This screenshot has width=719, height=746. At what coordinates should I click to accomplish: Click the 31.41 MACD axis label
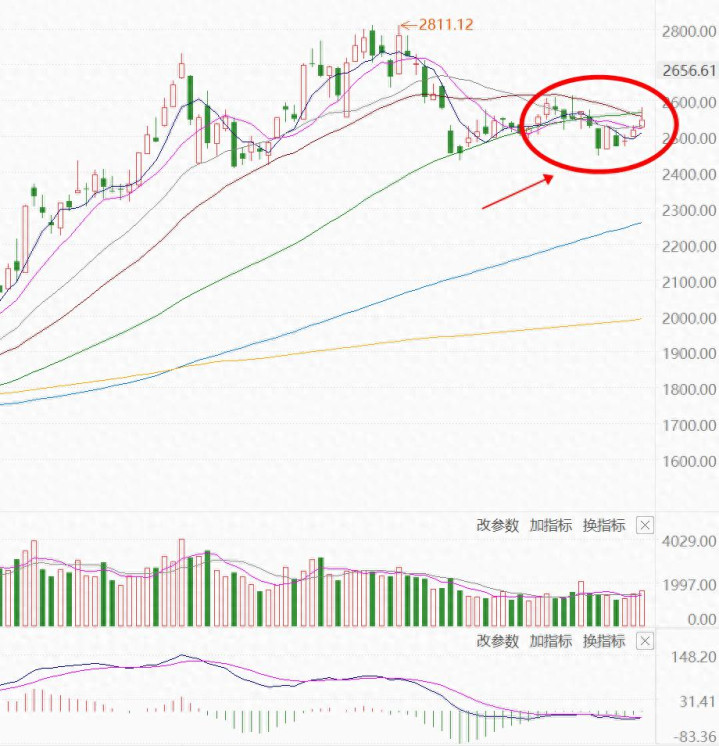point(698,701)
